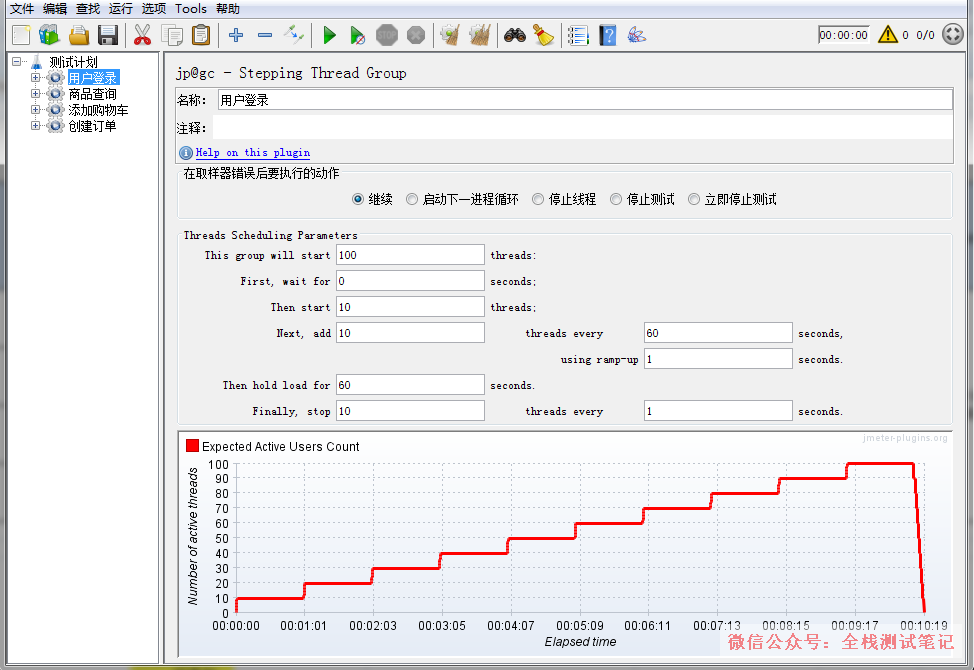Click the Shutdown threads icon
The image size is (974, 670).
(x=416, y=35)
